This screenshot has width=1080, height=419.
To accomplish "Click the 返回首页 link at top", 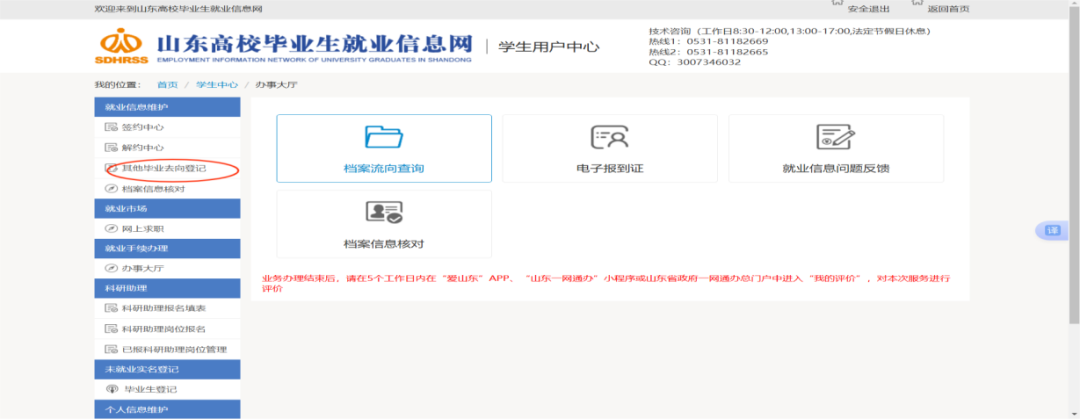I will point(948,9).
